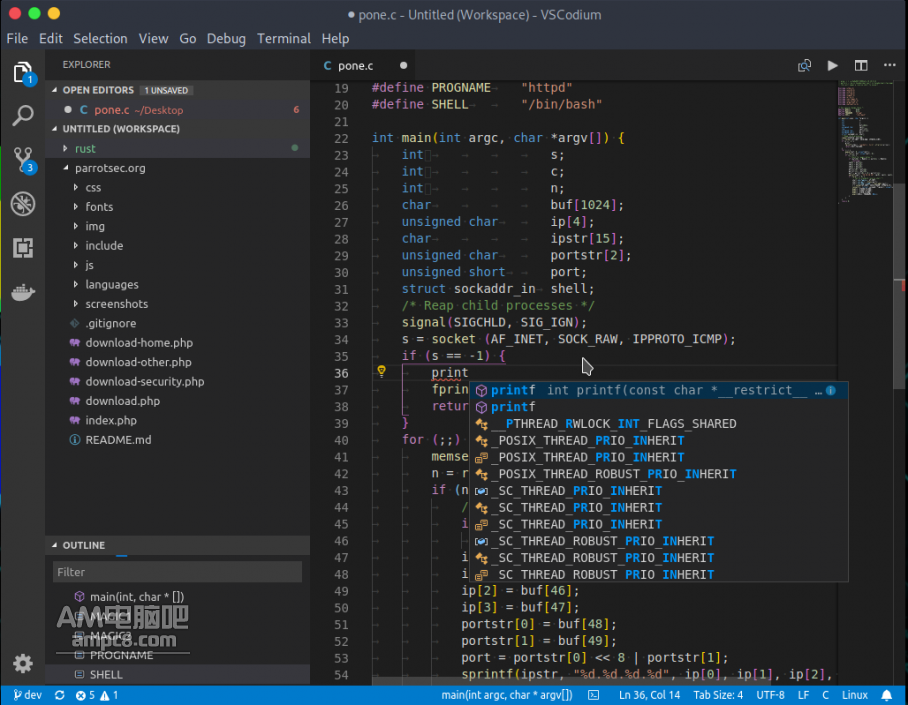This screenshot has width=908, height=705.
Task: Click main(int argc, char * argv[]) in status bar
Action: (x=507, y=695)
